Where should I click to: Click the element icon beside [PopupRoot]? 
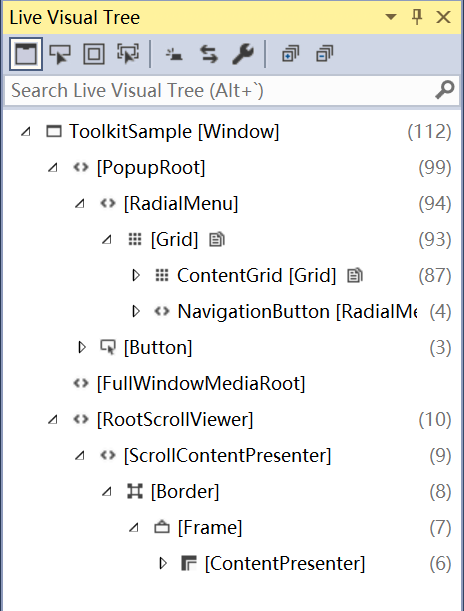[81, 168]
